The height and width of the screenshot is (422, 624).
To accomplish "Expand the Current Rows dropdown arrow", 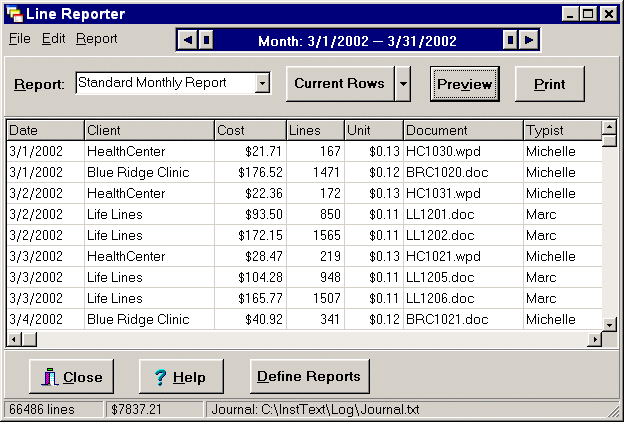I will (403, 84).
